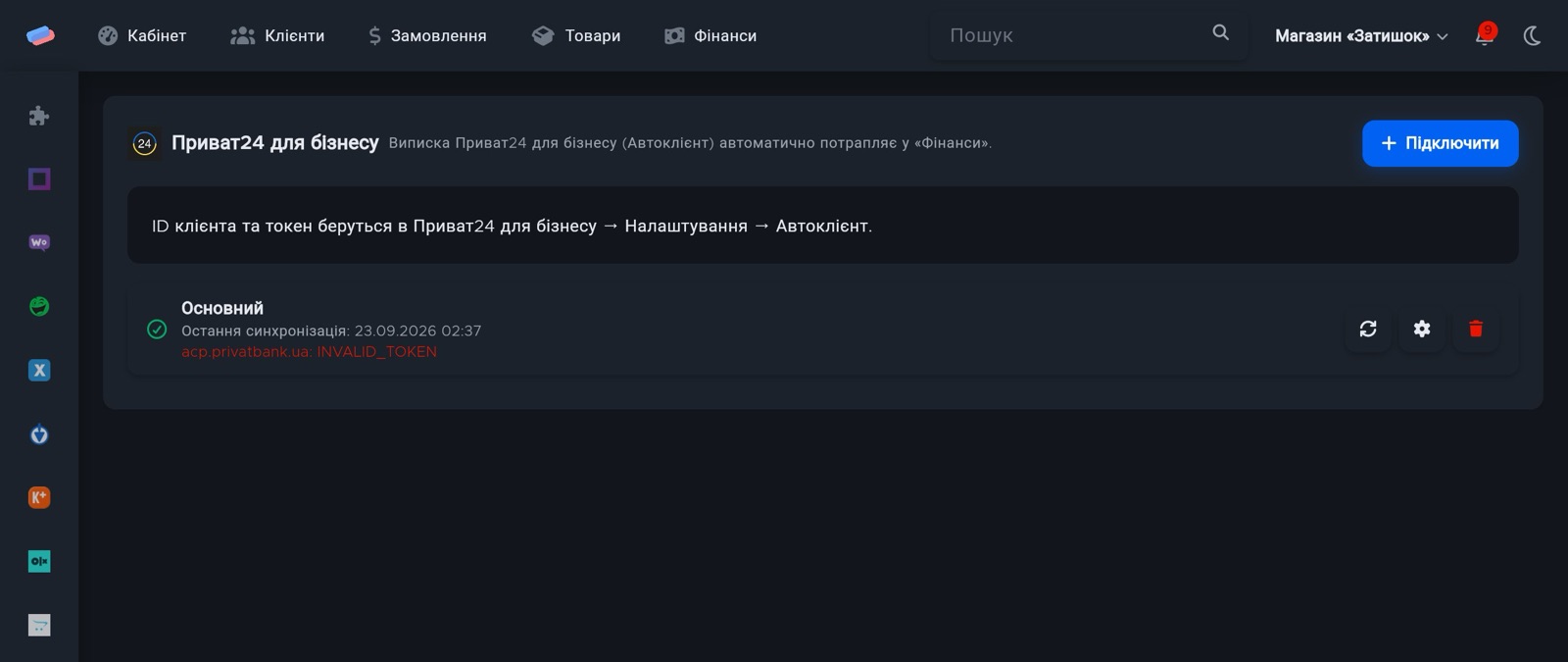The height and width of the screenshot is (662, 1568).
Task: Click the search magnifier icon
Action: pos(1220,32)
